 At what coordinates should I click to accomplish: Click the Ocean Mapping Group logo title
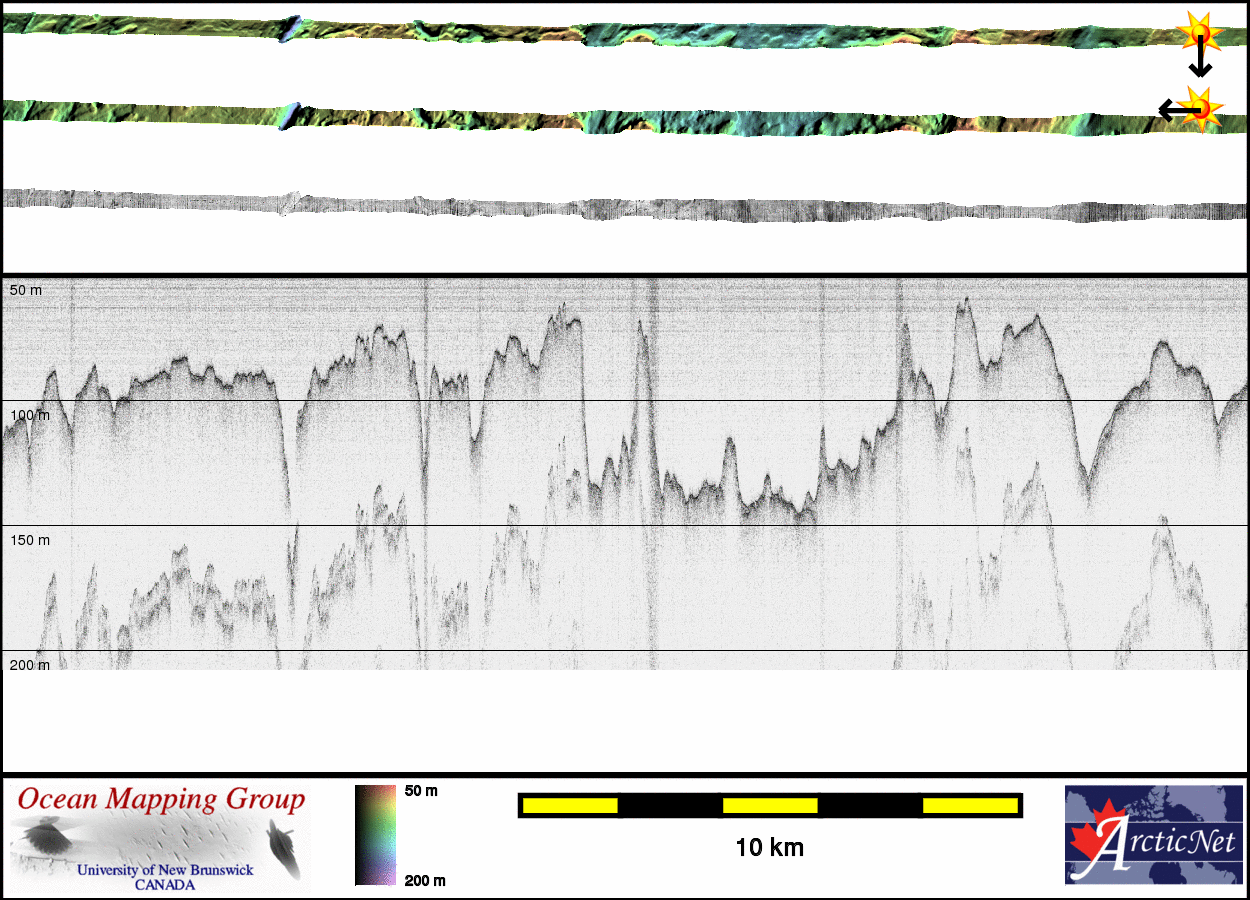coord(161,800)
